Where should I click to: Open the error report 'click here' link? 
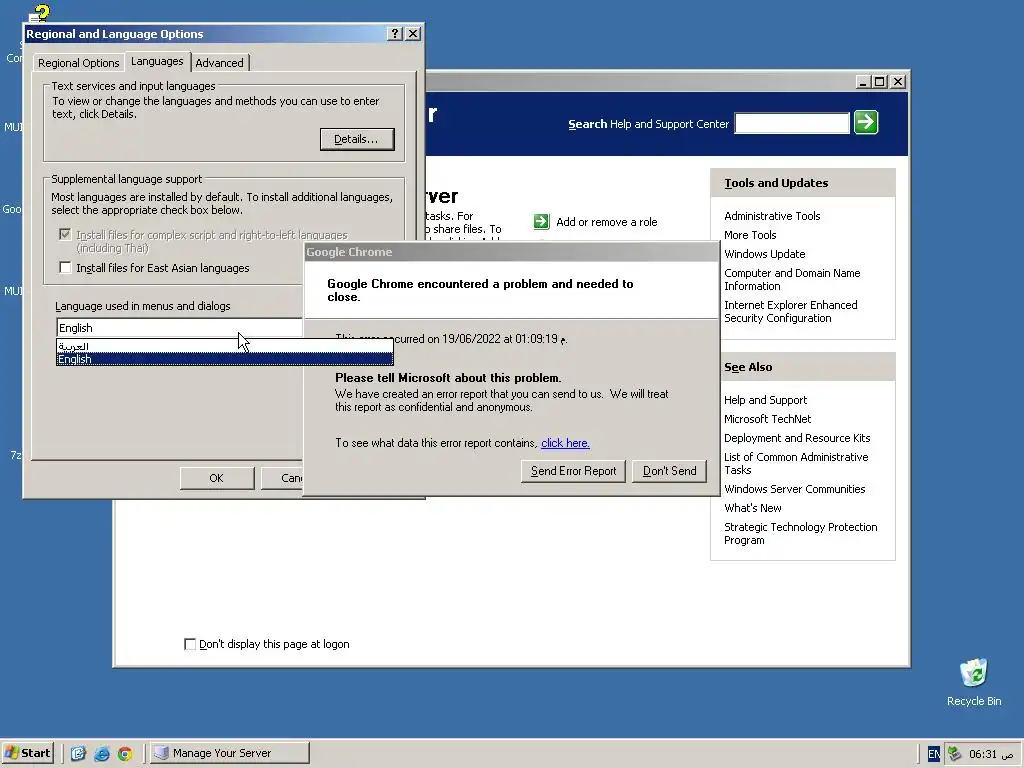[x=566, y=443]
